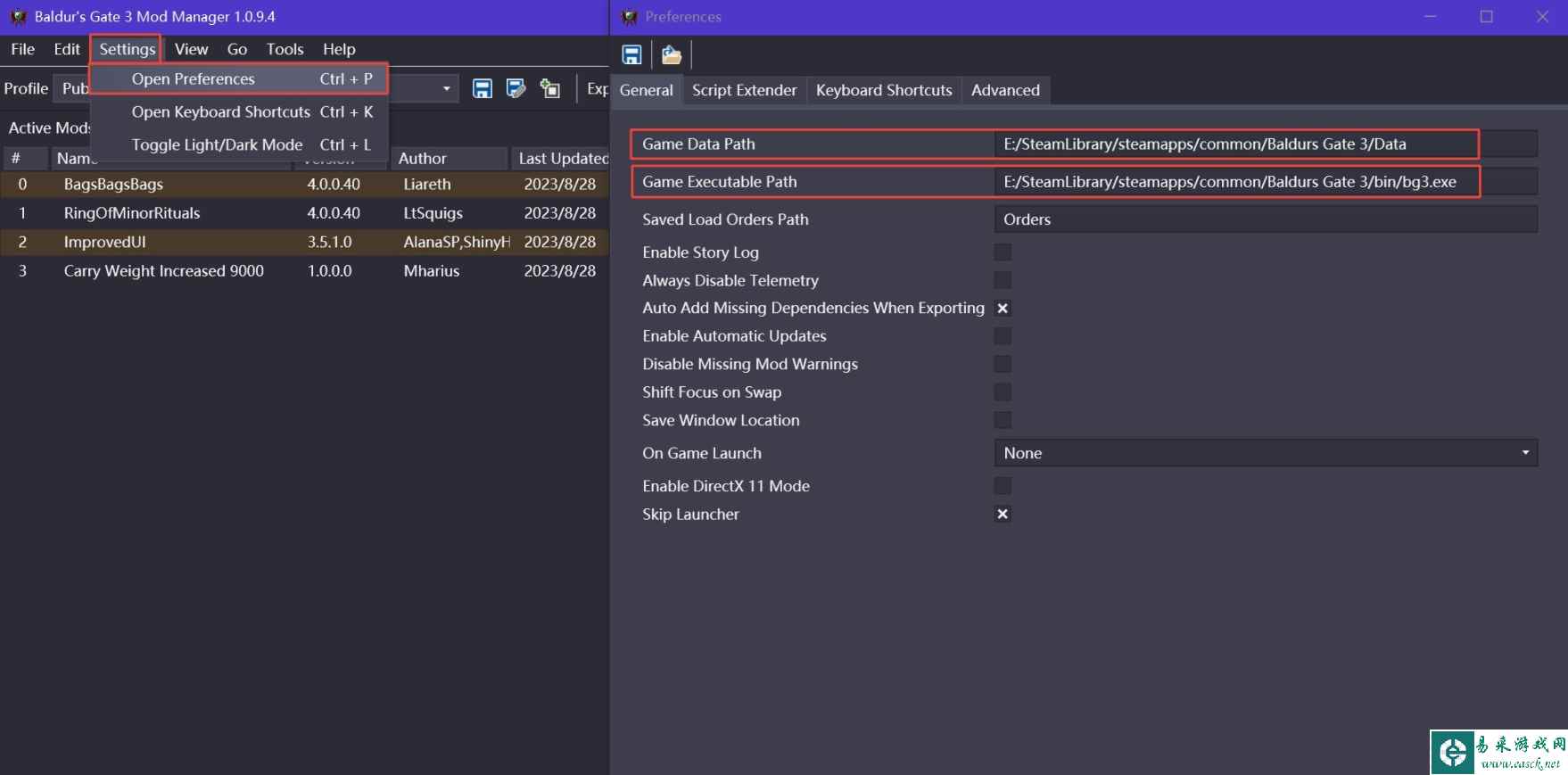This screenshot has height=775, width=1568.
Task: Open the Profile dropdown
Action: 73,88
